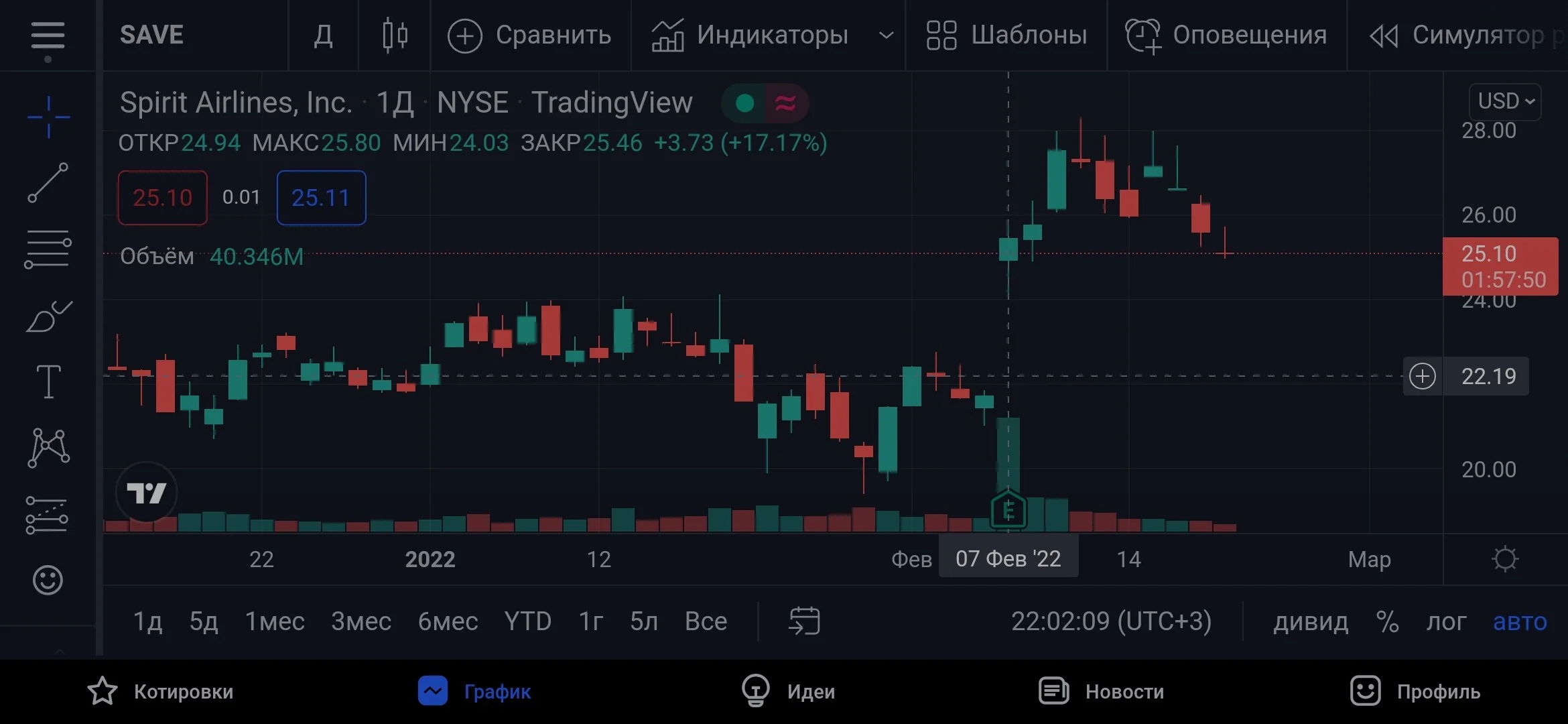Toggle дивид dividend adjustment
Image resolution: width=1568 pixels, height=724 pixels.
pos(1311,622)
